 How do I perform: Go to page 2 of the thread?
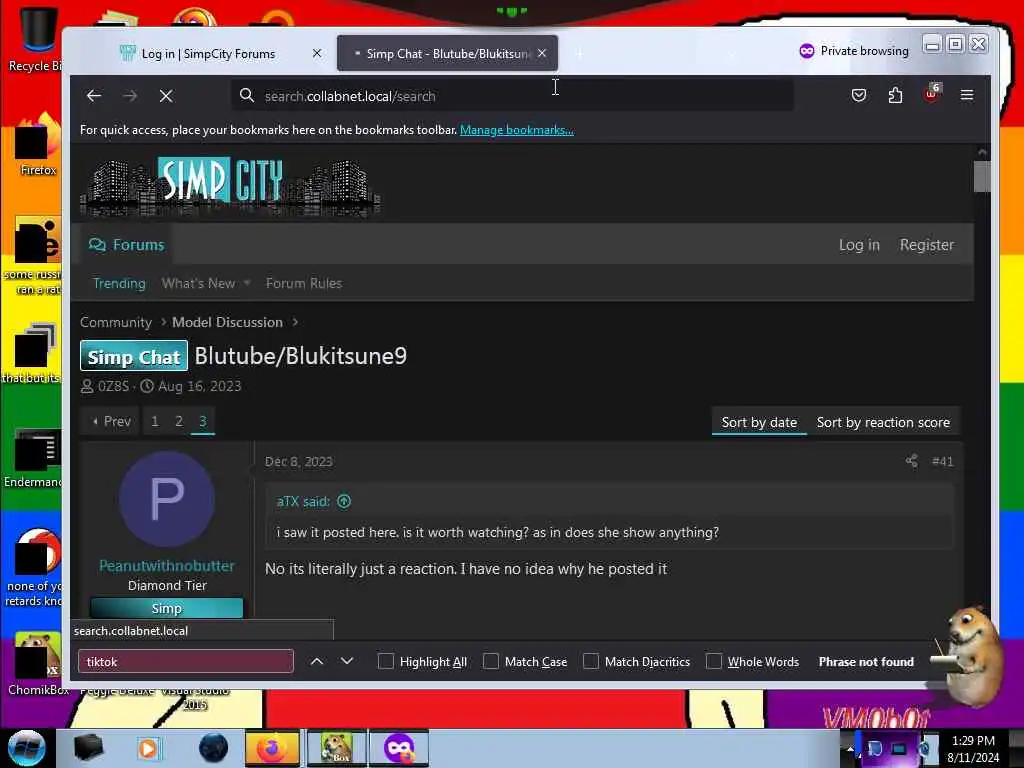(x=178, y=421)
